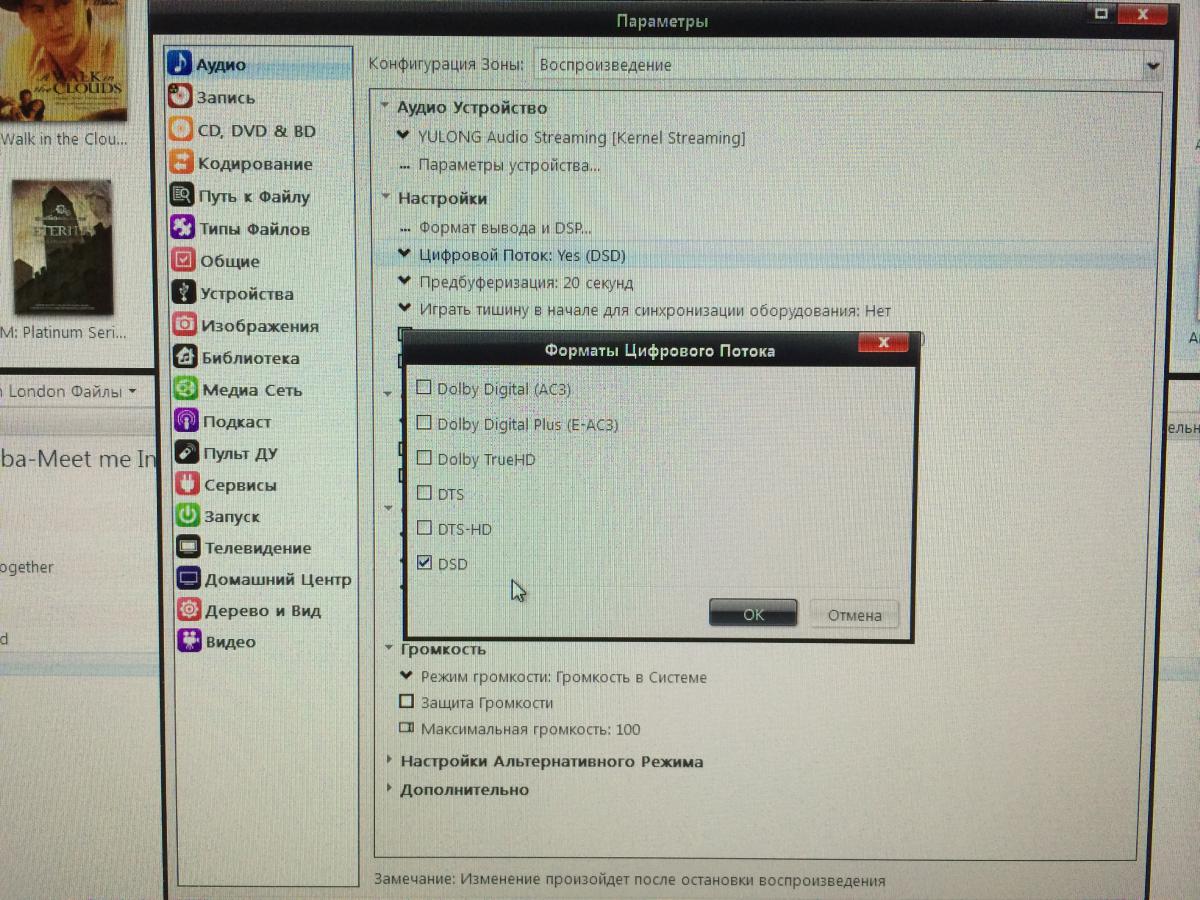Uncheck the DSD checkbox
This screenshot has height=900, width=1200.
[x=424, y=563]
